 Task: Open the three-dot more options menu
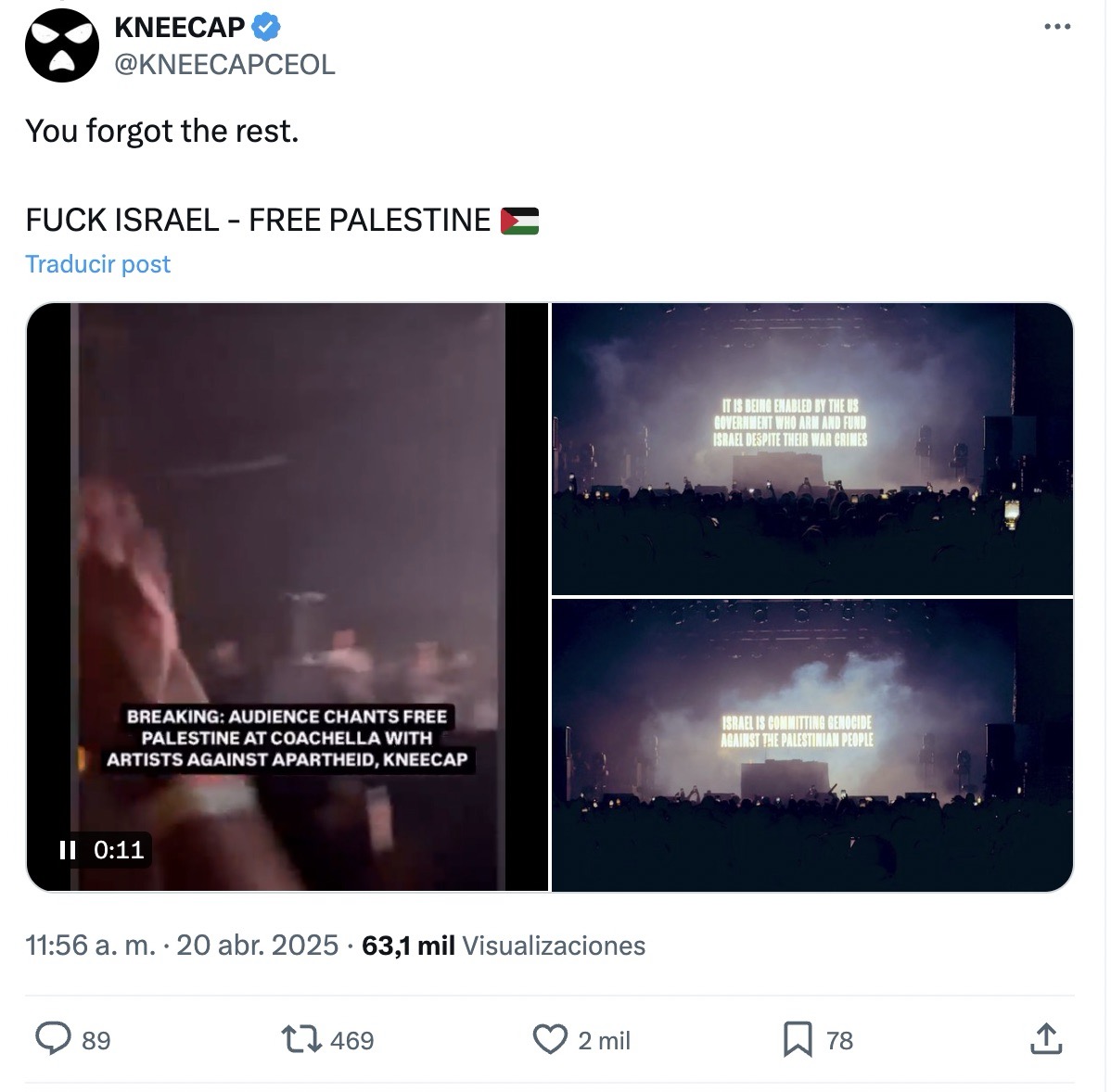click(x=1057, y=27)
